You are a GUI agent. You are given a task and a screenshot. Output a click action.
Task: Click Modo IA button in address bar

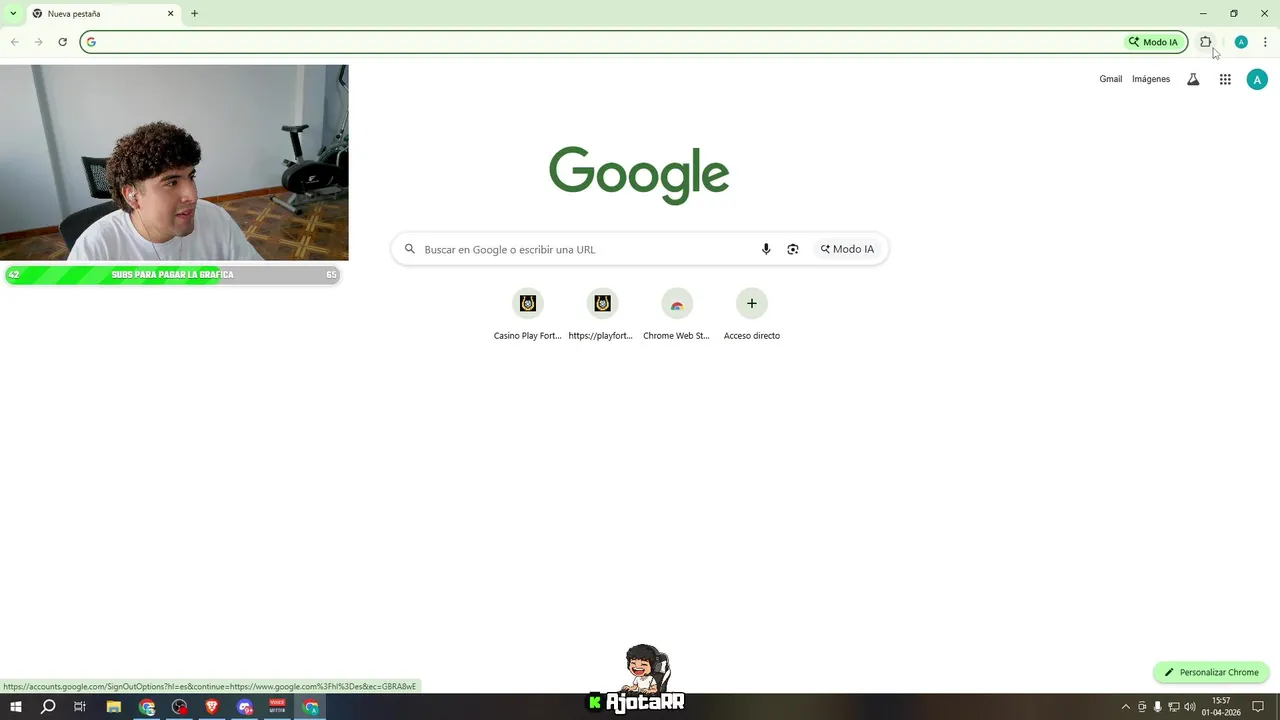pyautogui.click(x=1154, y=42)
